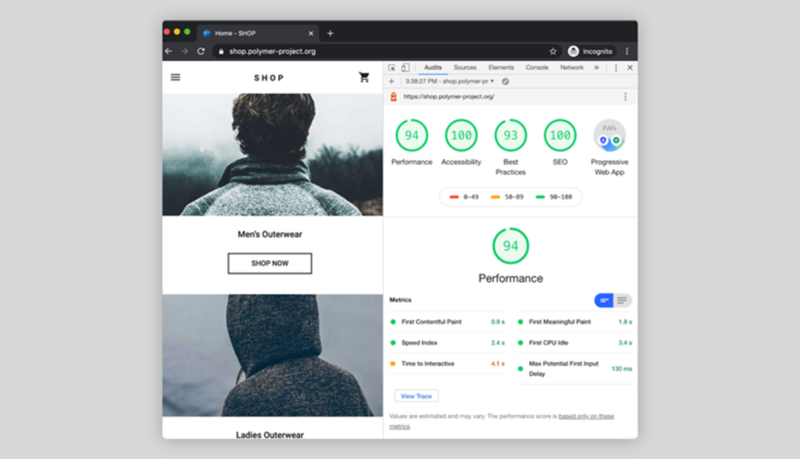Viewport: 800px width, 459px height.
Task: Open the audit report dropdown 3:38:27 PM
Action: tap(449, 81)
